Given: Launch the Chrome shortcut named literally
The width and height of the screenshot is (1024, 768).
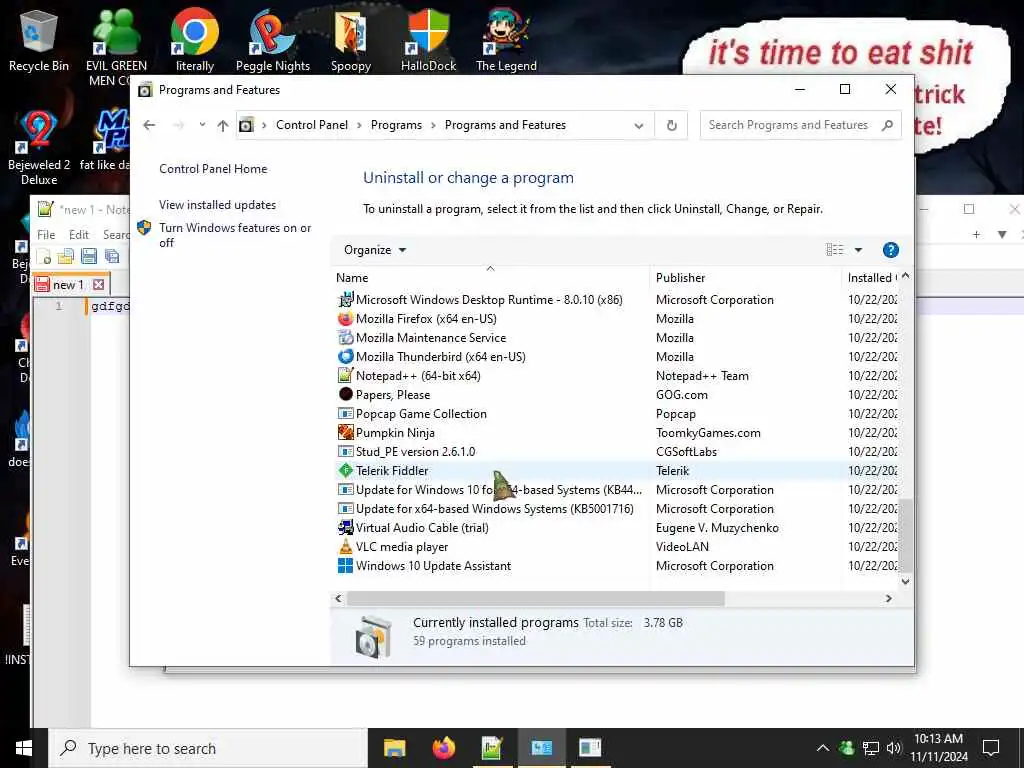Looking at the screenshot, I should tap(195, 40).
